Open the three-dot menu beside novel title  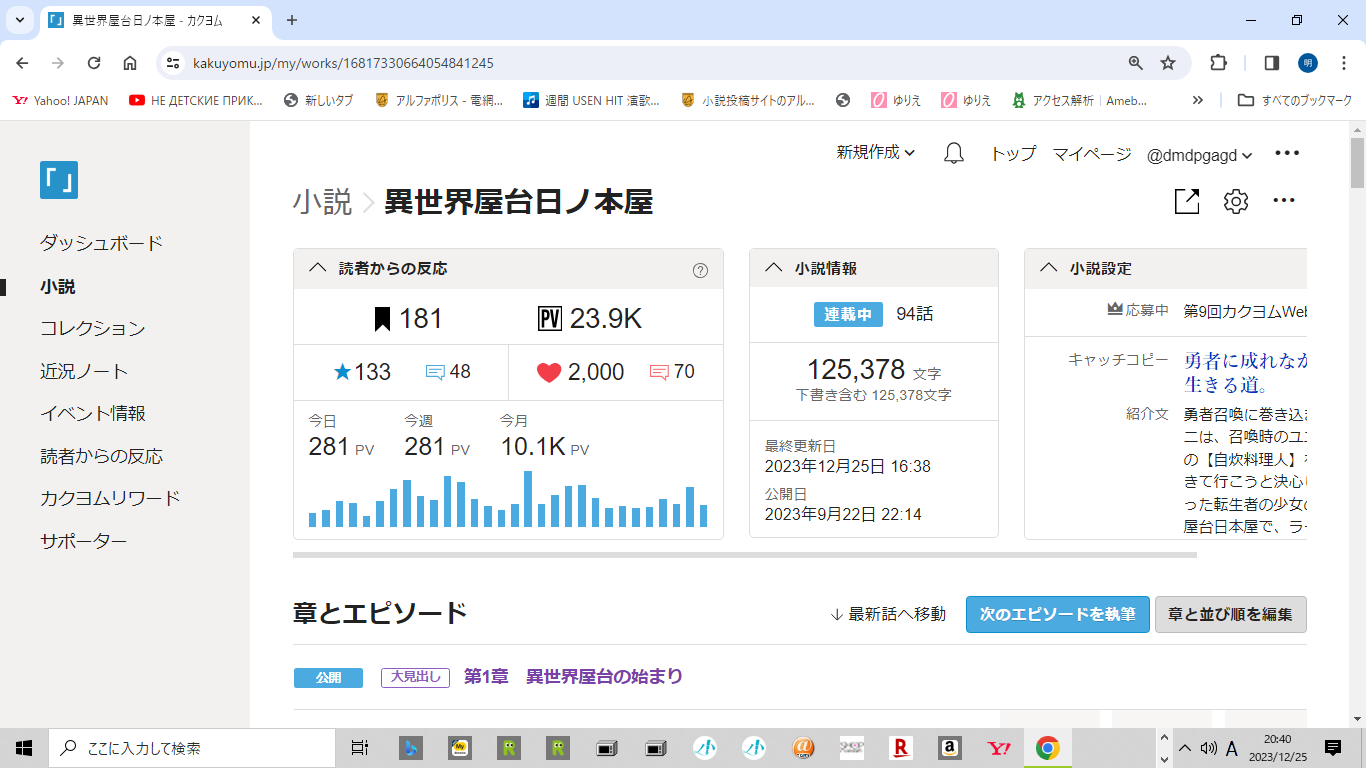click(1284, 201)
